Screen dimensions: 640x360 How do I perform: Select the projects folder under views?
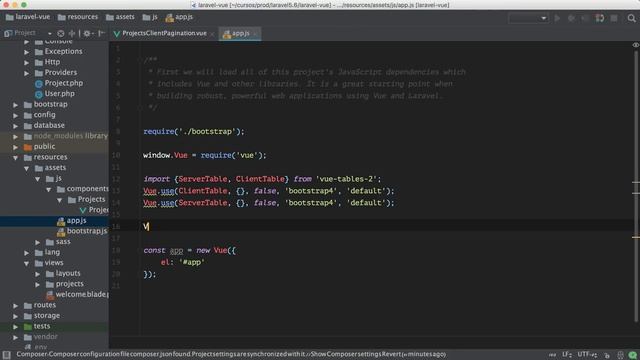pos(69,284)
